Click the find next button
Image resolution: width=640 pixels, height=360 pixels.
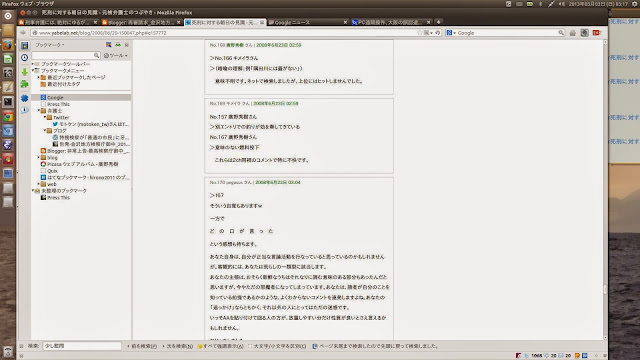pos(178,346)
